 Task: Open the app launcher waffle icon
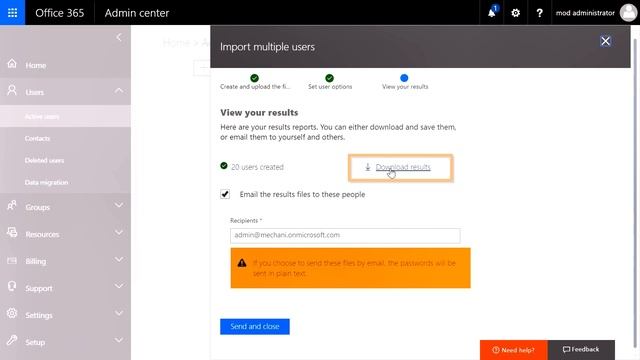(12, 13)
